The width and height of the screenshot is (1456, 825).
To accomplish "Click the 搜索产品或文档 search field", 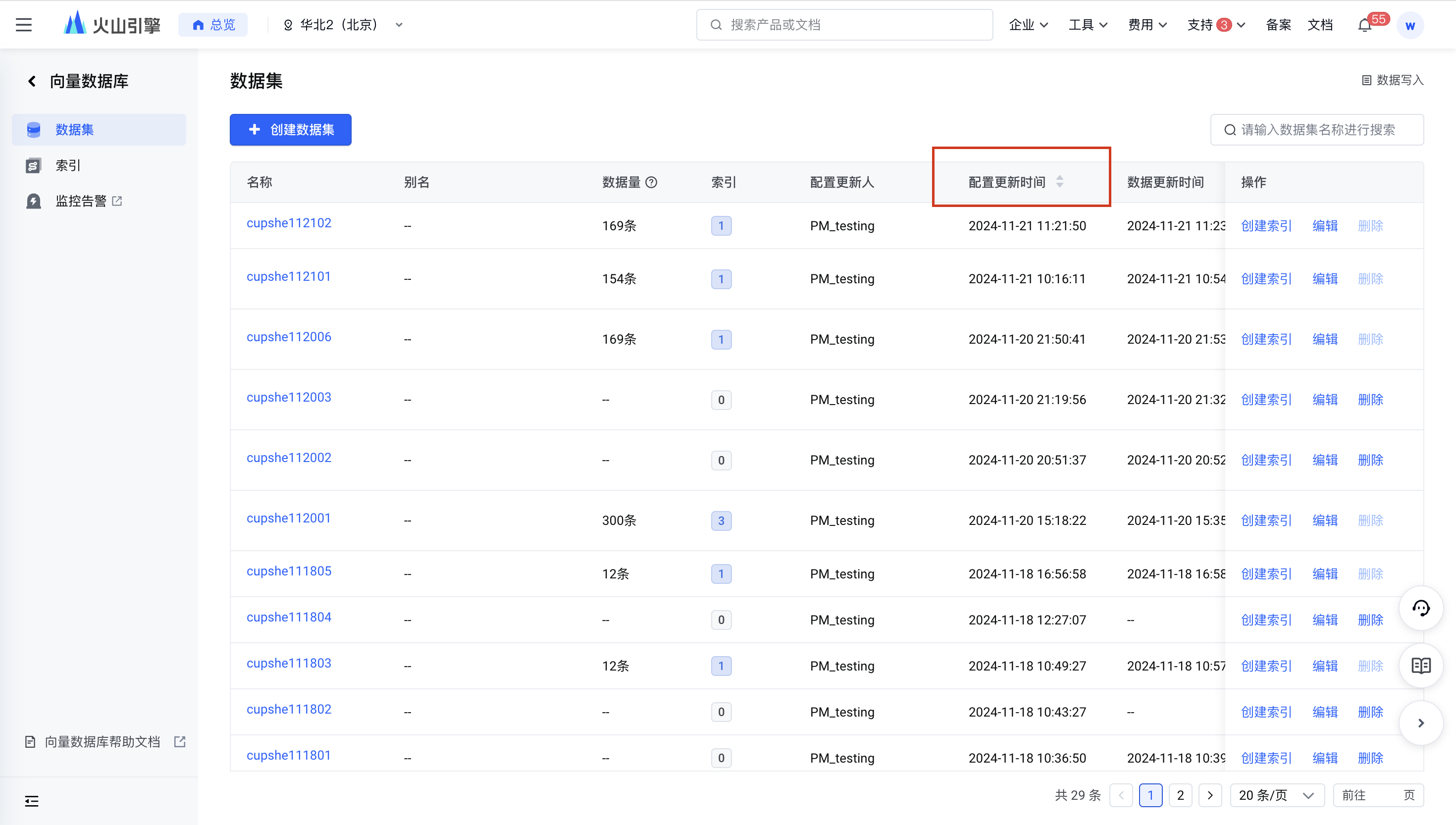I will 844,25.
